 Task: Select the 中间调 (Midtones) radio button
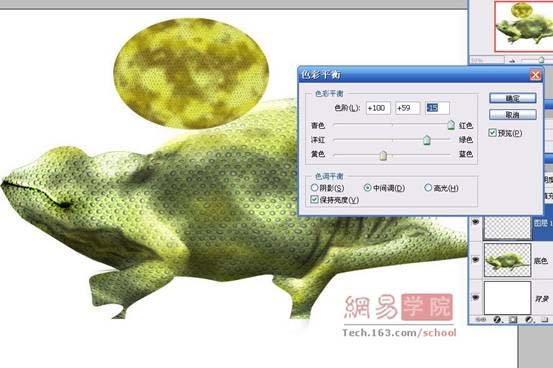point(367,188)
